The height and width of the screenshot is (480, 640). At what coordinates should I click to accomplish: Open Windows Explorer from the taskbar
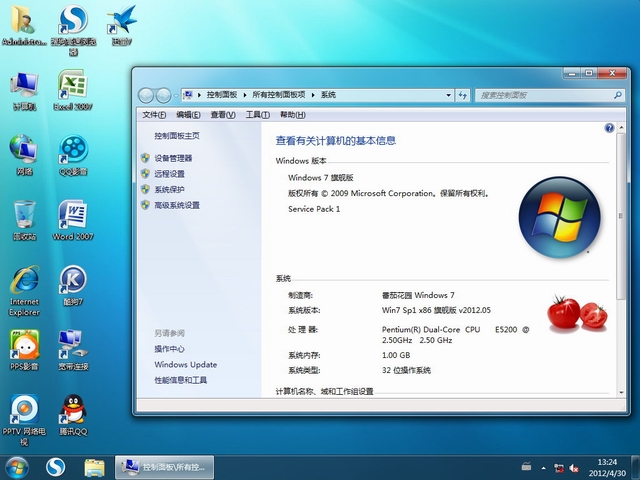[94, 468]
